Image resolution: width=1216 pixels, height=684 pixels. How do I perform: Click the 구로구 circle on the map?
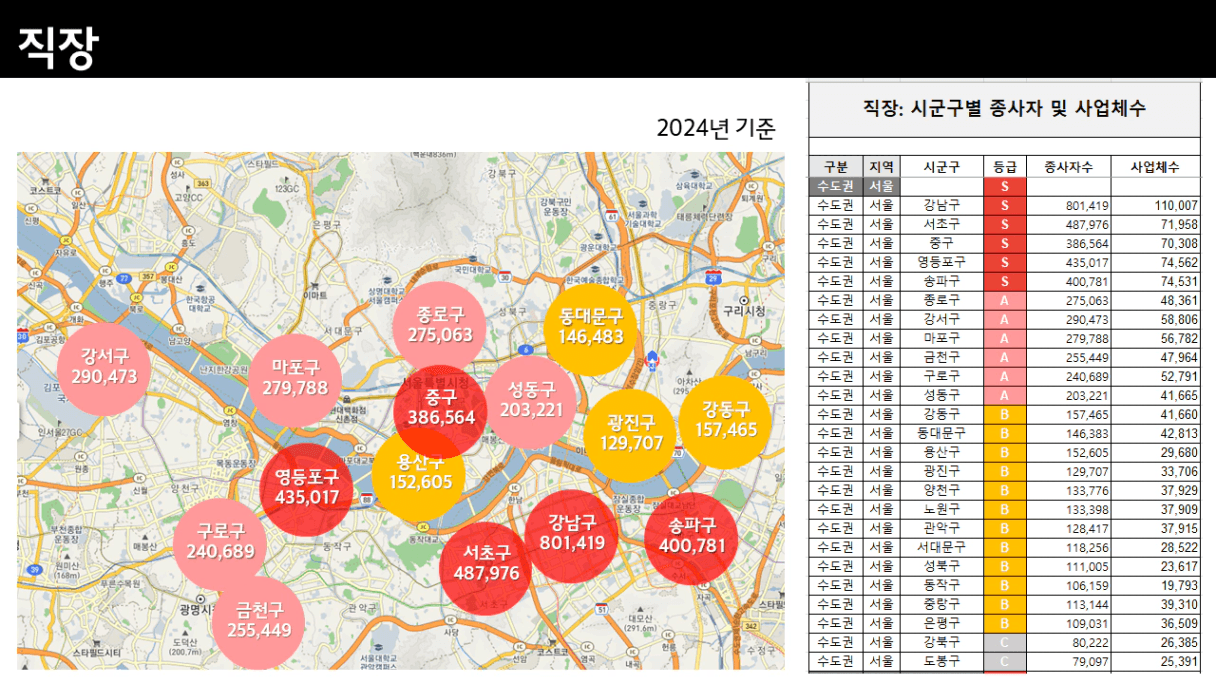pos(219,543)
